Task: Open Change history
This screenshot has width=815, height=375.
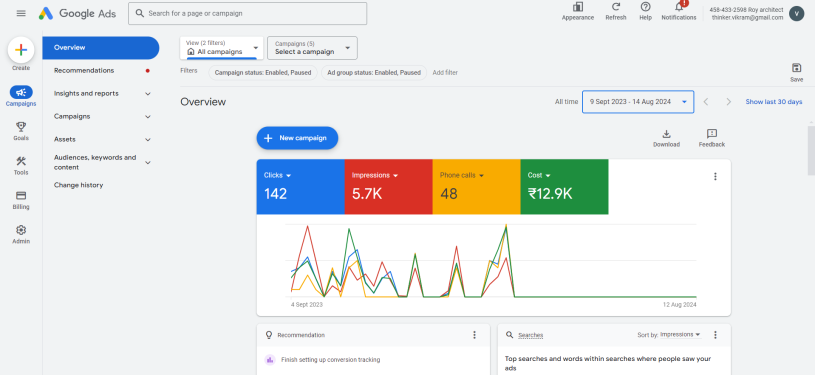Action: (x=78, y=185)
